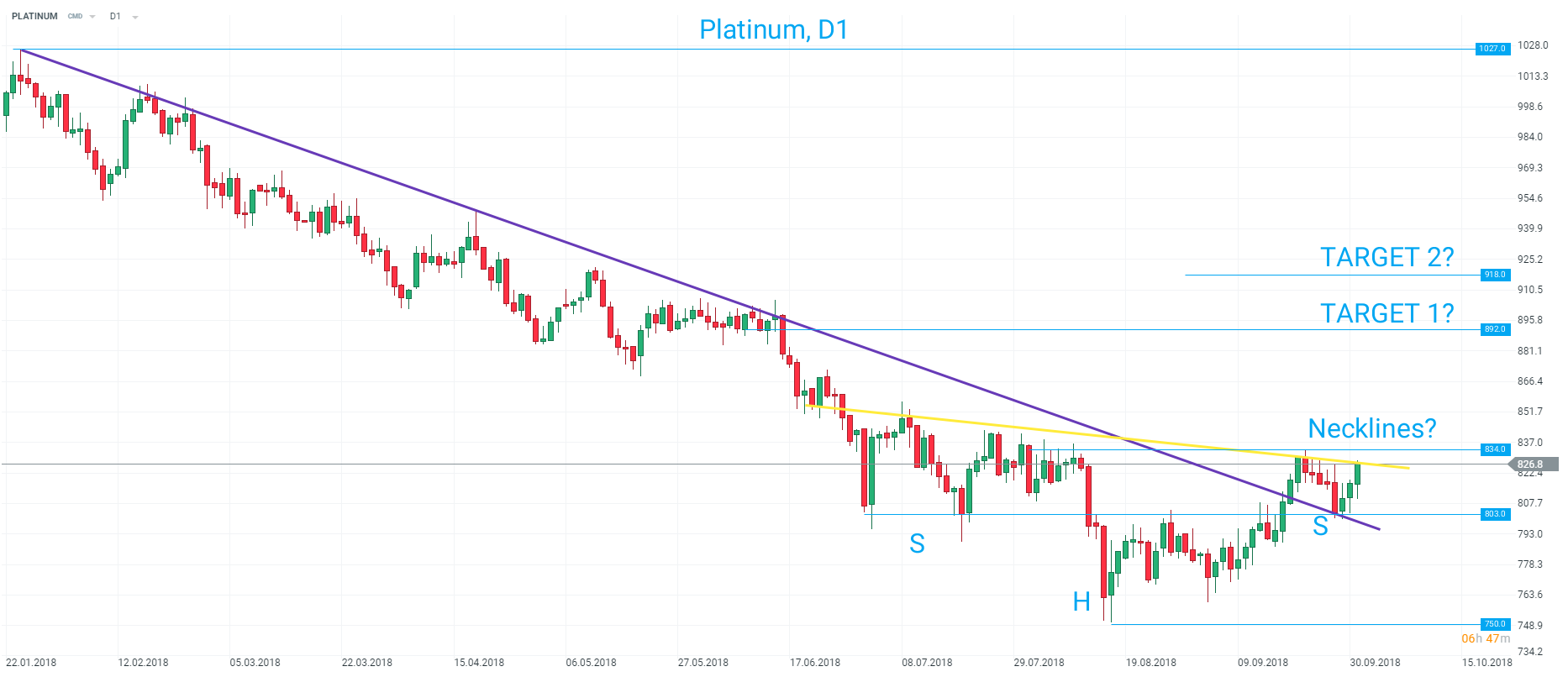
Task: Click the current price marker 826.8
Action: (x=1533, y=464)
